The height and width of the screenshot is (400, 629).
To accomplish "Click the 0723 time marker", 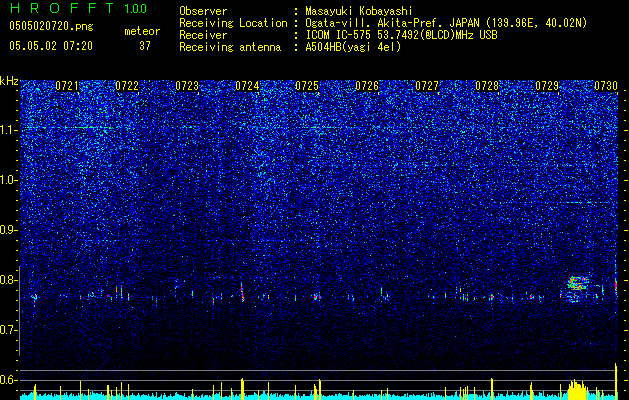I will pyautogui.click(x=187, y=86).
